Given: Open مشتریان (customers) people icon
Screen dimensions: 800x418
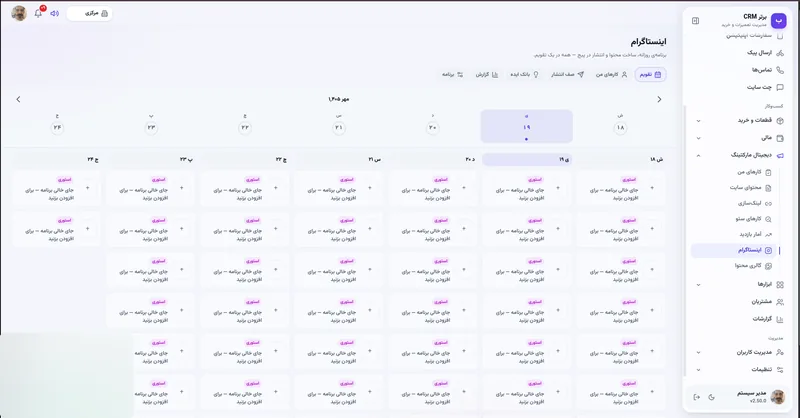Looking at the screenshot, I should click(780, 302).
